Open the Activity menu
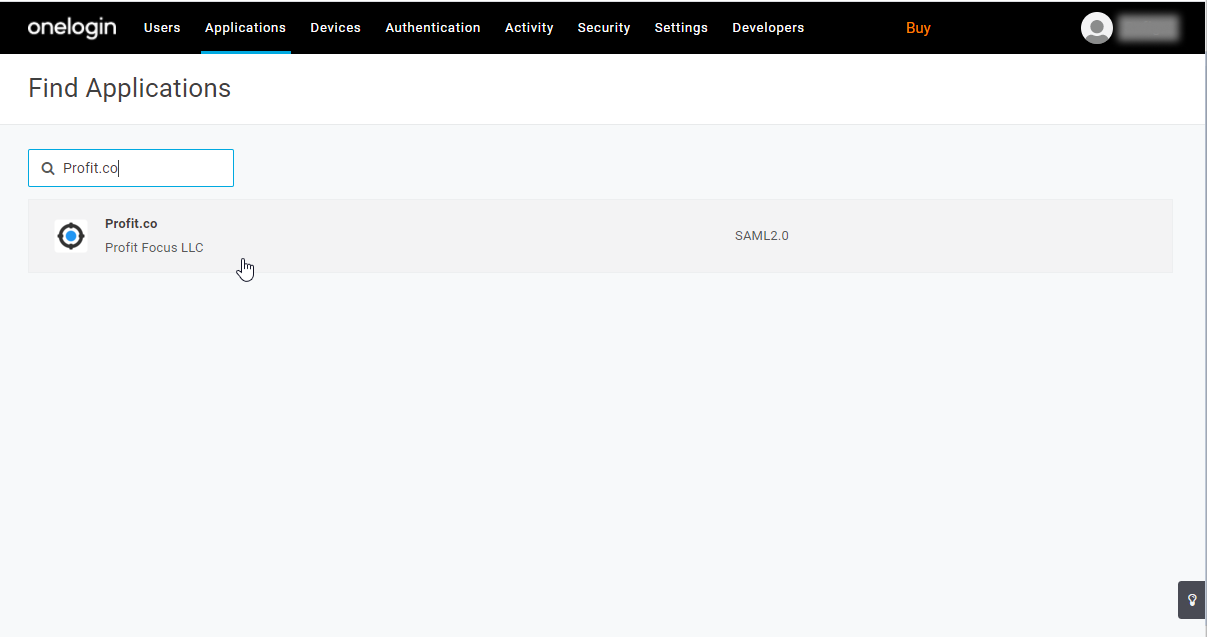Image resolution: width=1207 pixels, height=637 pixels. [x=529, y=28]
